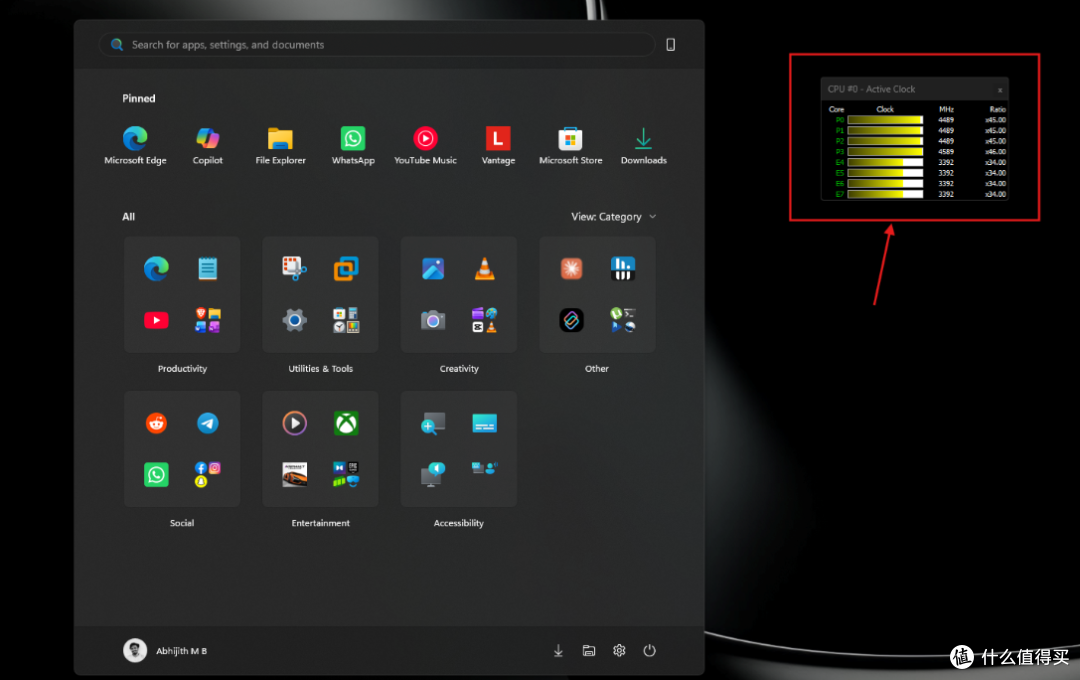
Task: Open orange starburst app in Other
Action: click(x=571, y=268)
